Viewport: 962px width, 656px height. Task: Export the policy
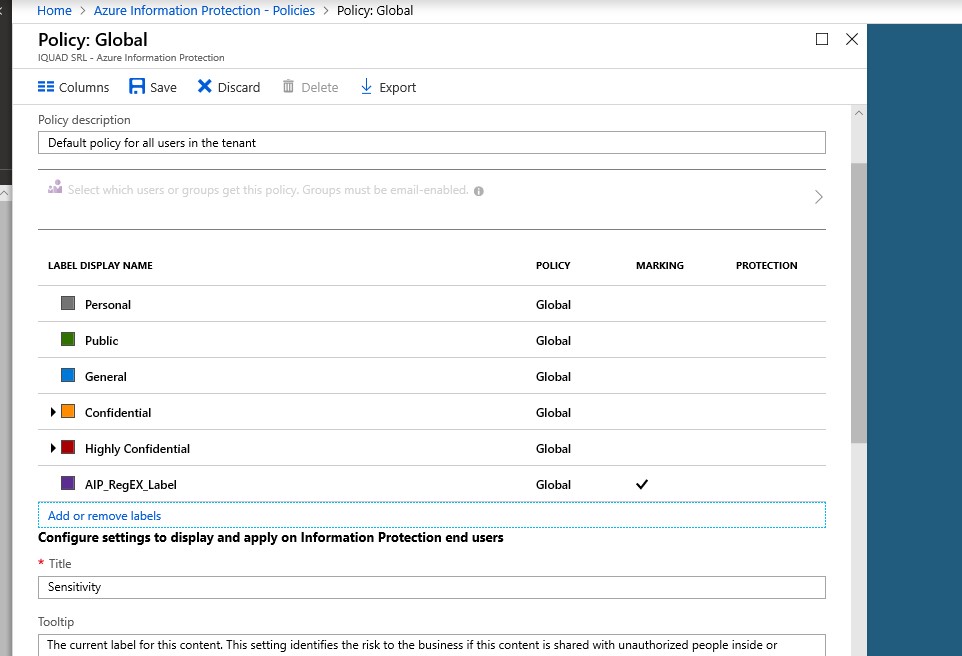click(388, 87)
